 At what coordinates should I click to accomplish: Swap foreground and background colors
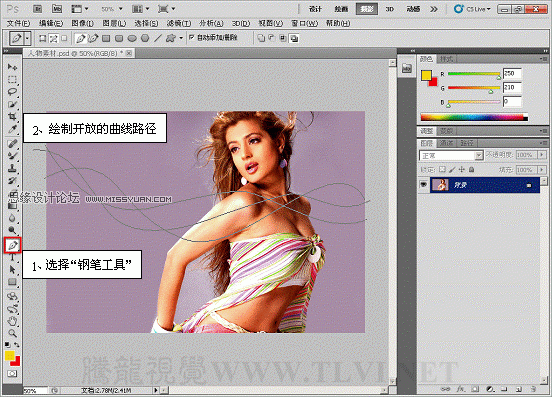[x=16, y=345]
